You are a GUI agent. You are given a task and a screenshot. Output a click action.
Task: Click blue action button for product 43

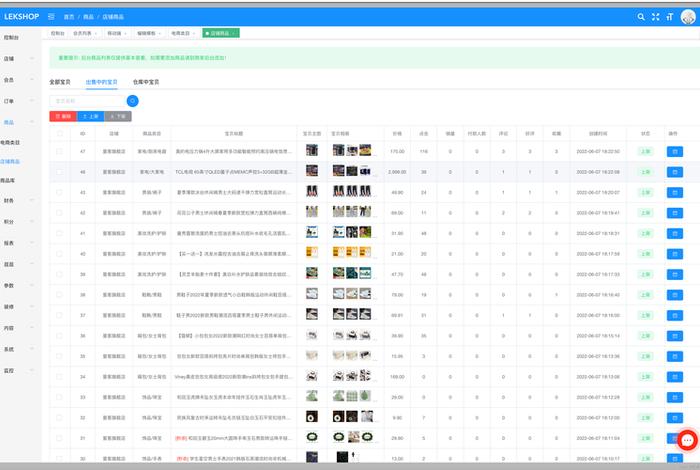[673, 192]
